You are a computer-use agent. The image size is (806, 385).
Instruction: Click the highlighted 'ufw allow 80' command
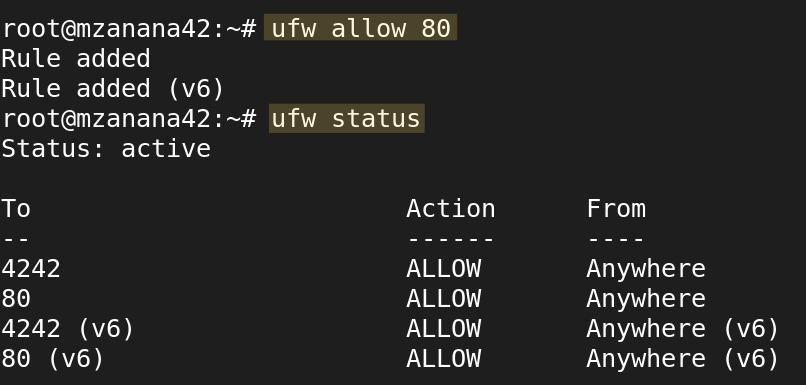point(360,28)
